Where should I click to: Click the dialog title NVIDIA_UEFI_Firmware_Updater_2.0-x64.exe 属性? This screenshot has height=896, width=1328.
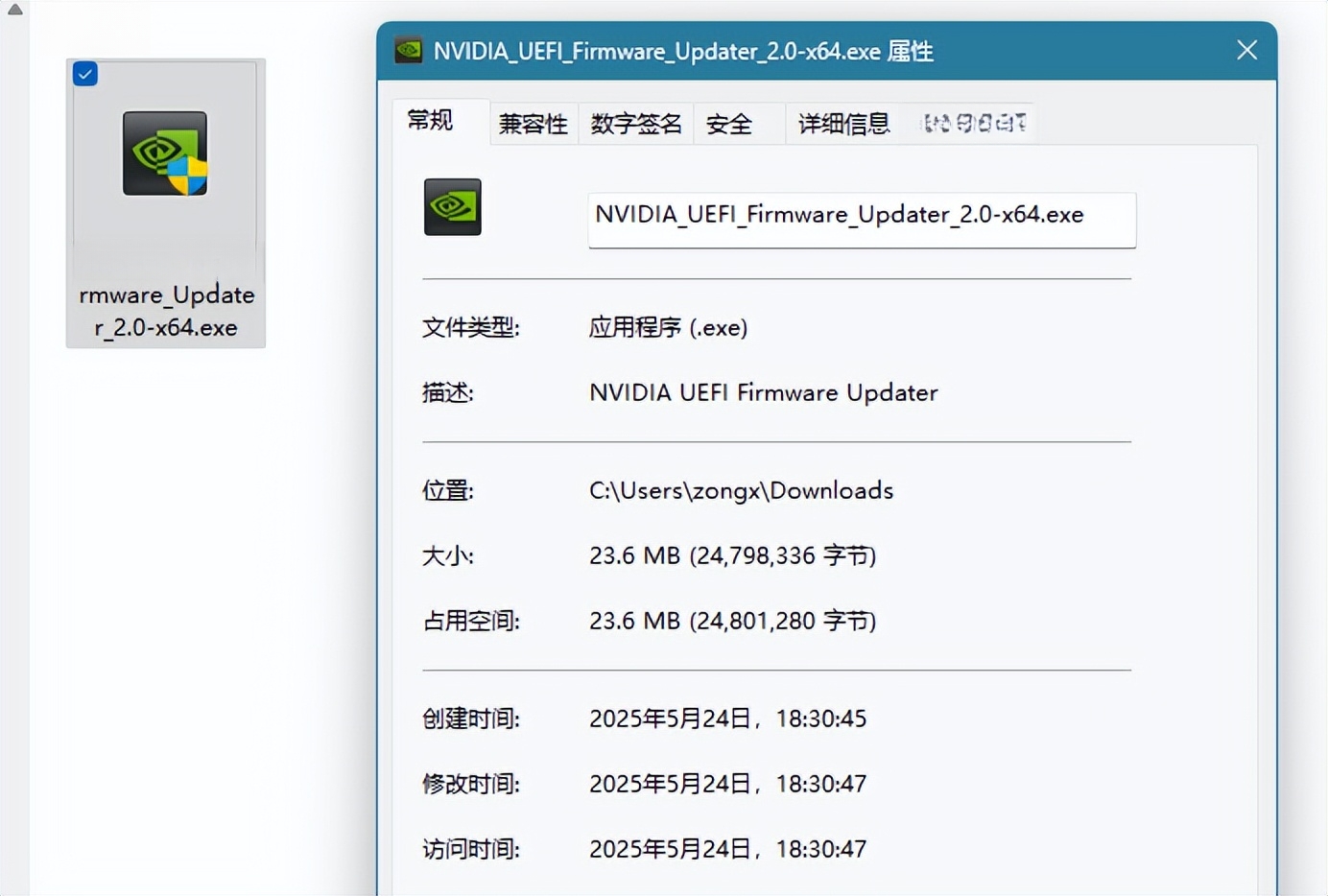pos(683,51)
